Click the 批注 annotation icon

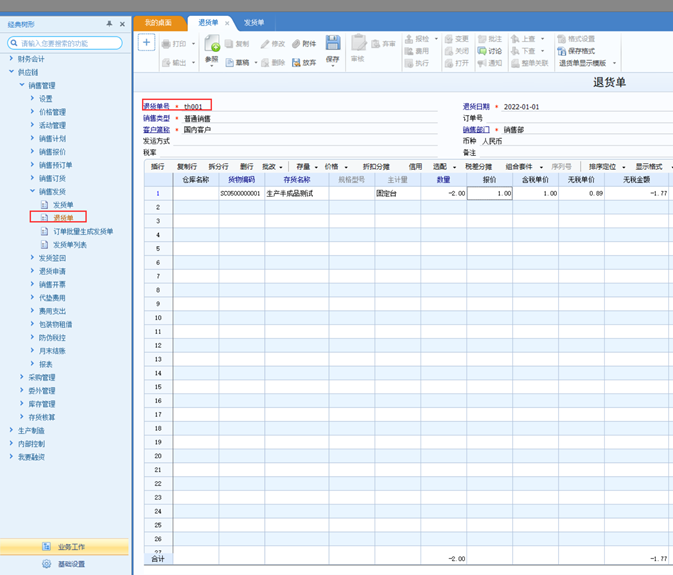click(x=482, y=39)
